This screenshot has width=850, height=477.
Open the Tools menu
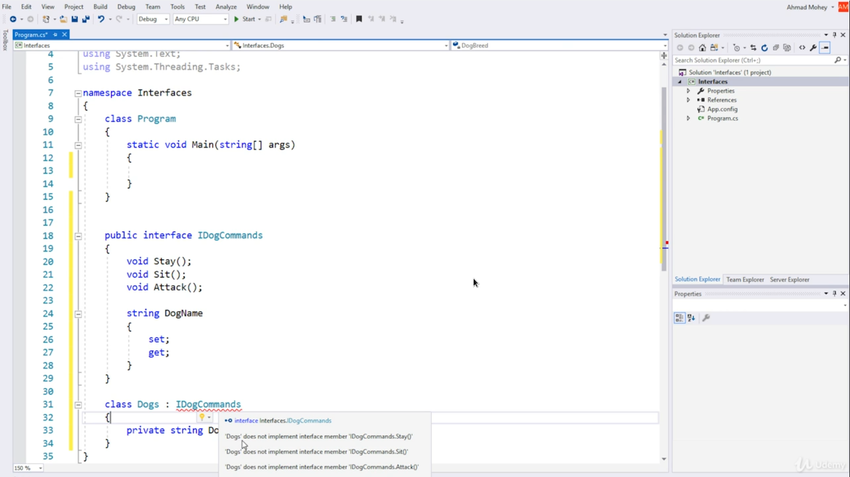click(177, 7)
